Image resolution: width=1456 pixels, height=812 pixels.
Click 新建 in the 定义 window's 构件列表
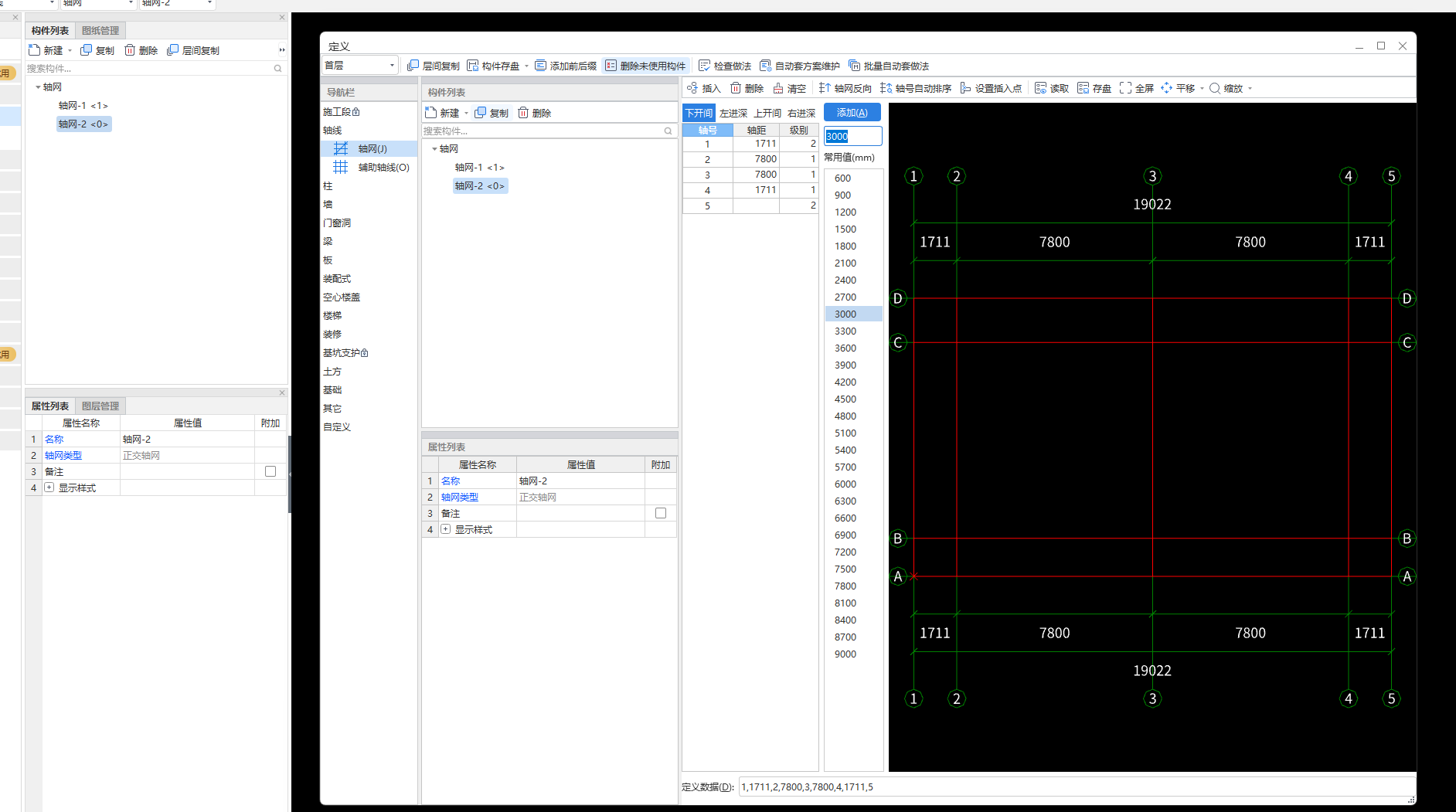pos(442,113)
